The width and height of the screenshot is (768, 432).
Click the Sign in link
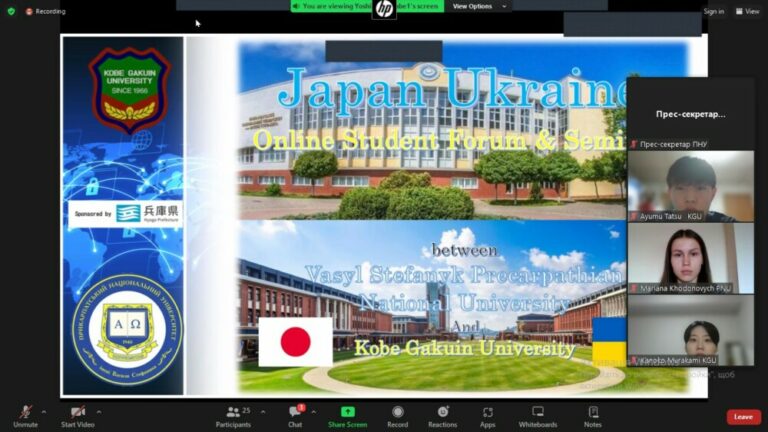[x=714, y=11]
